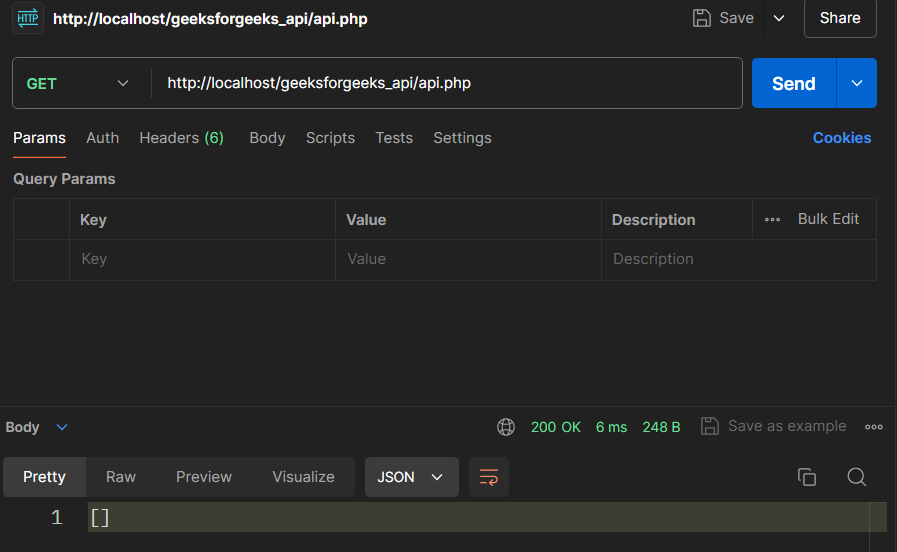
Task: Click the search response magnifier icon
Action: coord(856,477)
